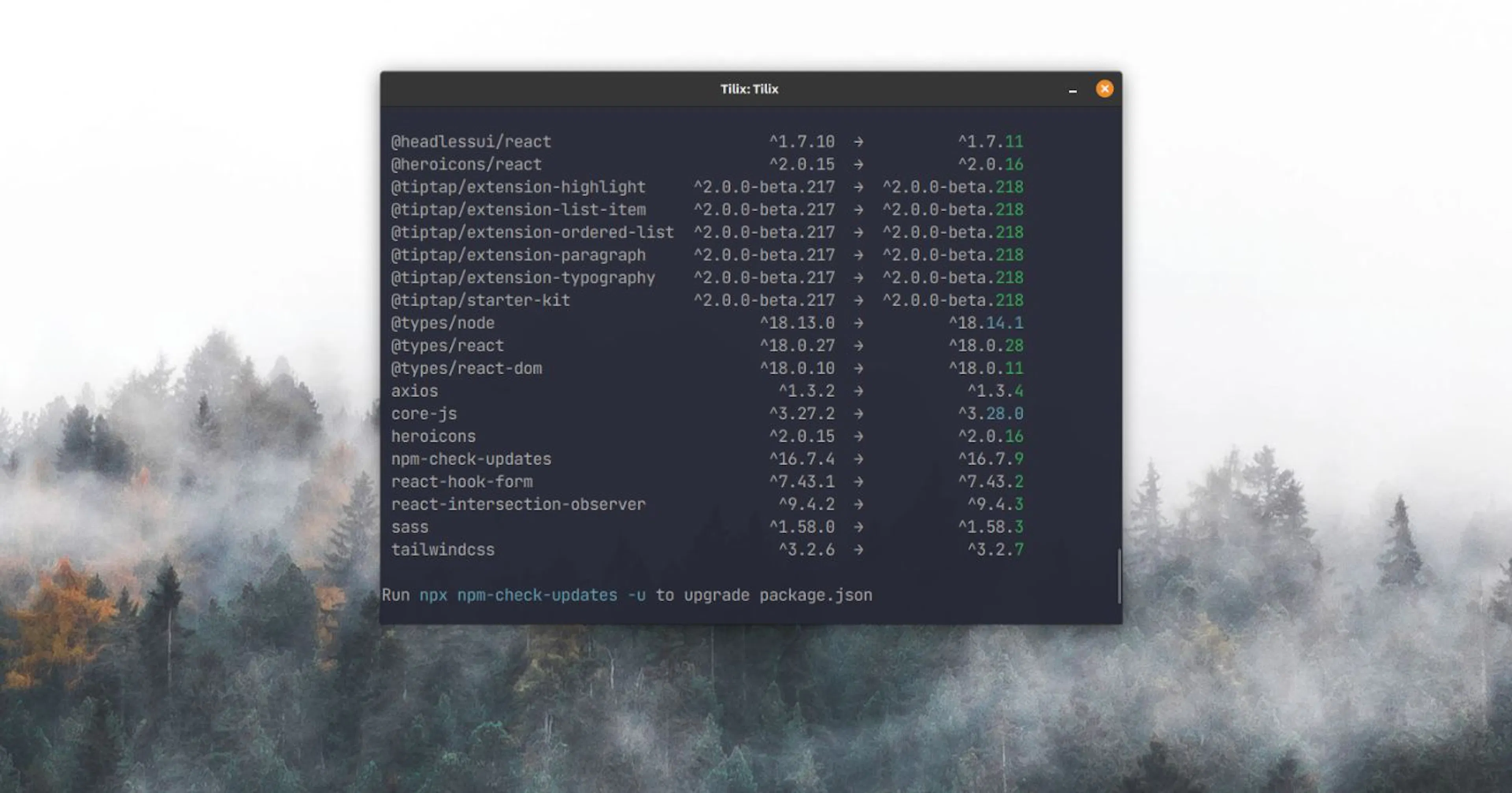Click the current version ^16.7.4

pos(802,459)
